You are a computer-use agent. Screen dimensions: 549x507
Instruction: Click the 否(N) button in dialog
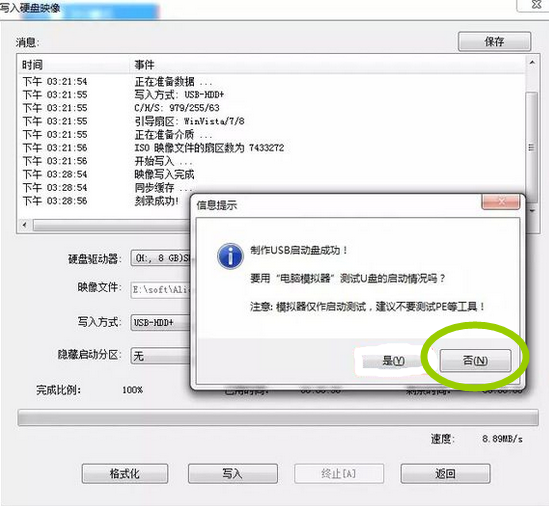[x=475, y=360]
